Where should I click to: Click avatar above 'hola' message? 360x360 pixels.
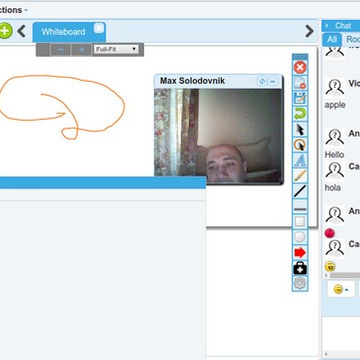(x=335, y=171)
